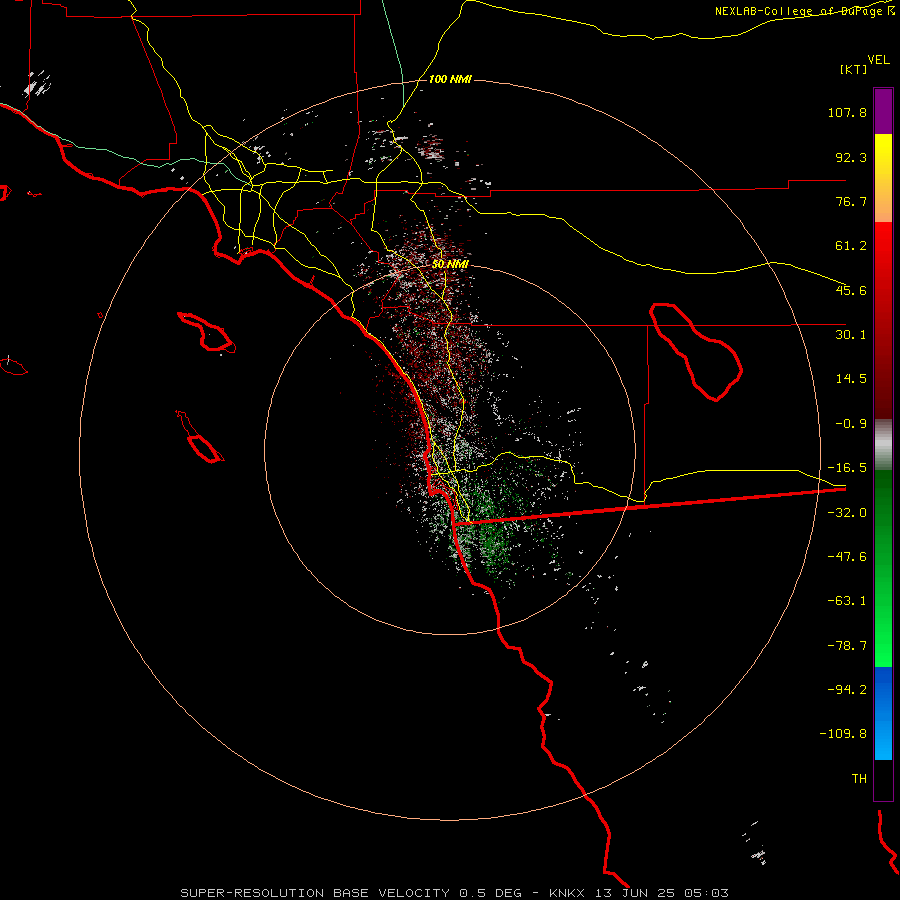Select the 30.1 scale value
Screen dimensions: 900x900
click(x=851, y=335)
